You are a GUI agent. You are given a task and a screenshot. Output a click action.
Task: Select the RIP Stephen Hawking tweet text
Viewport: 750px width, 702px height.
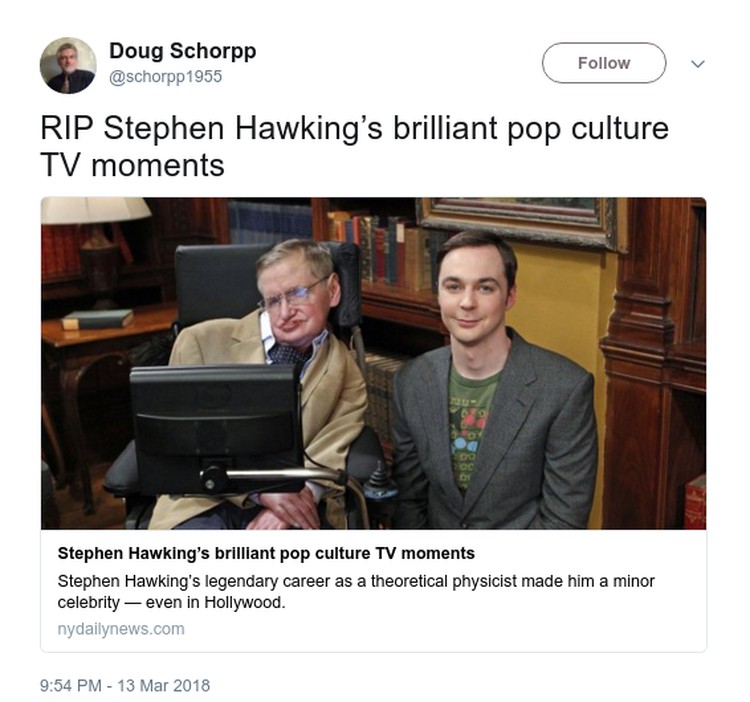coord(354,146)
